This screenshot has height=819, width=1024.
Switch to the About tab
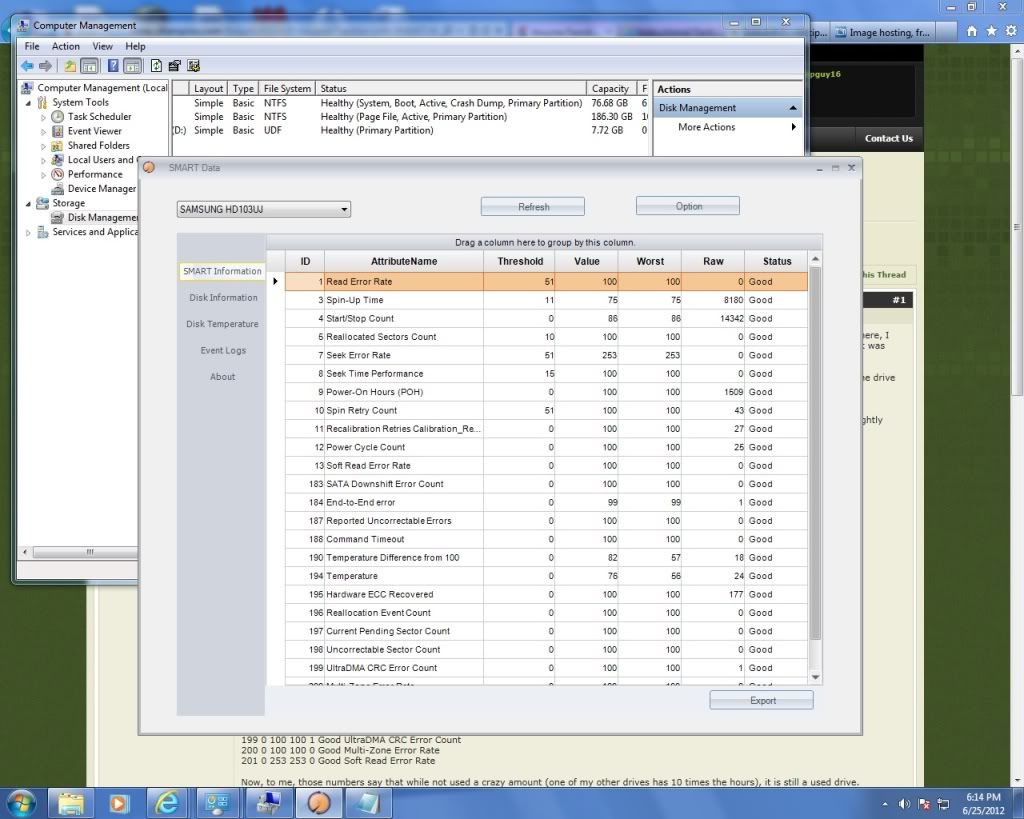[x=223, y=377]
